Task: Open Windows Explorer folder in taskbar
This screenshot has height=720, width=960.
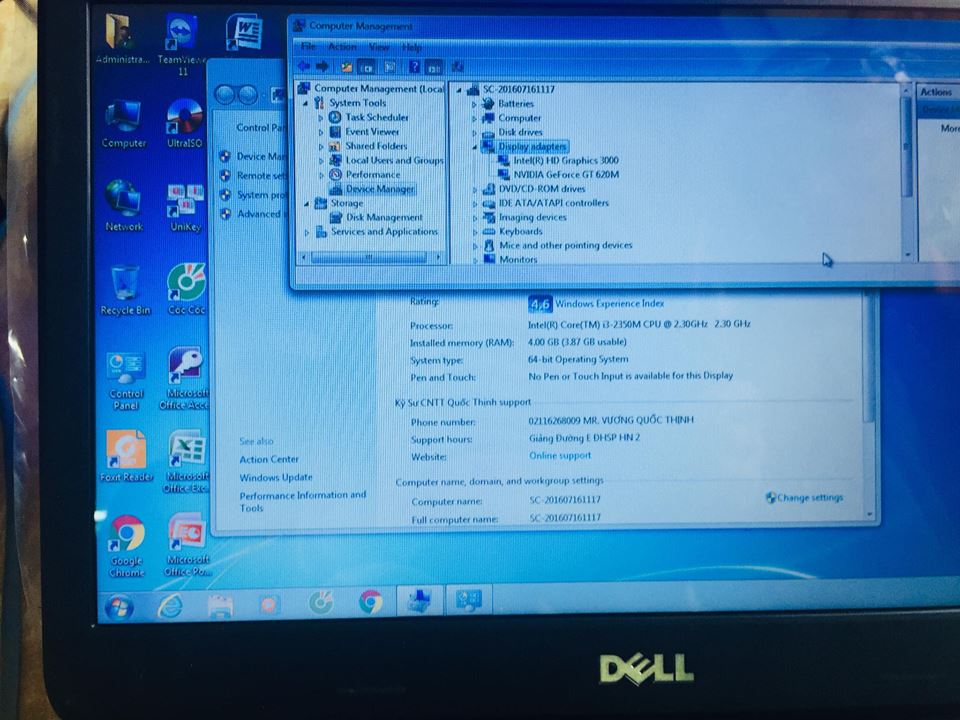Action: coord(220,606)
